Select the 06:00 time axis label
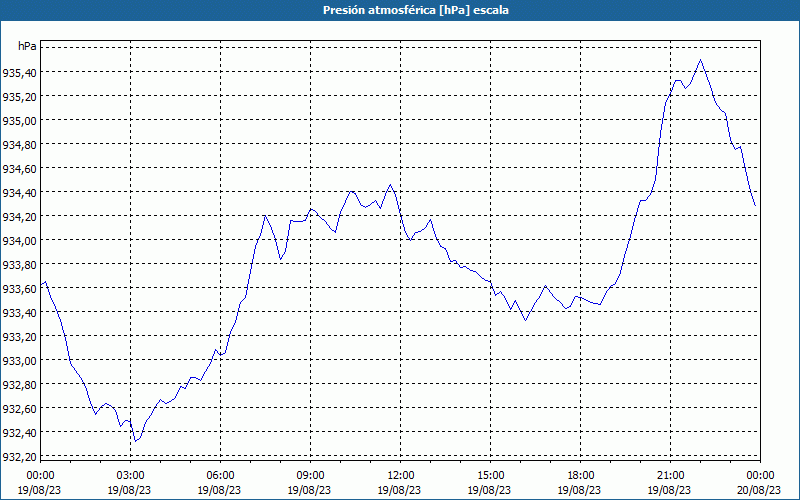Screen dimensions: 800x500 (220, 476)
